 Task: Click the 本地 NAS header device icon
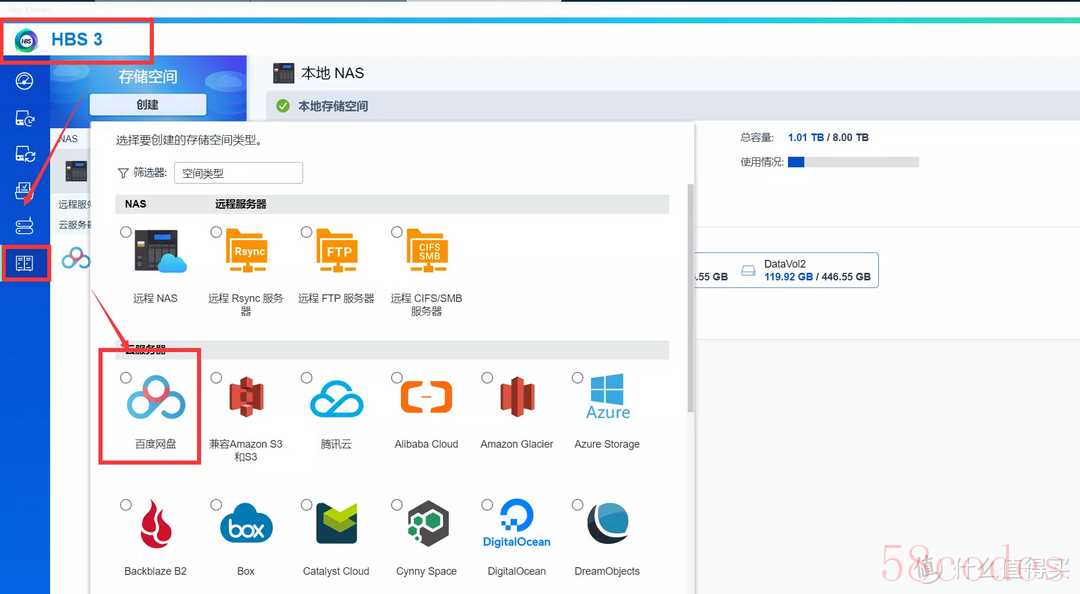(284, 73)
